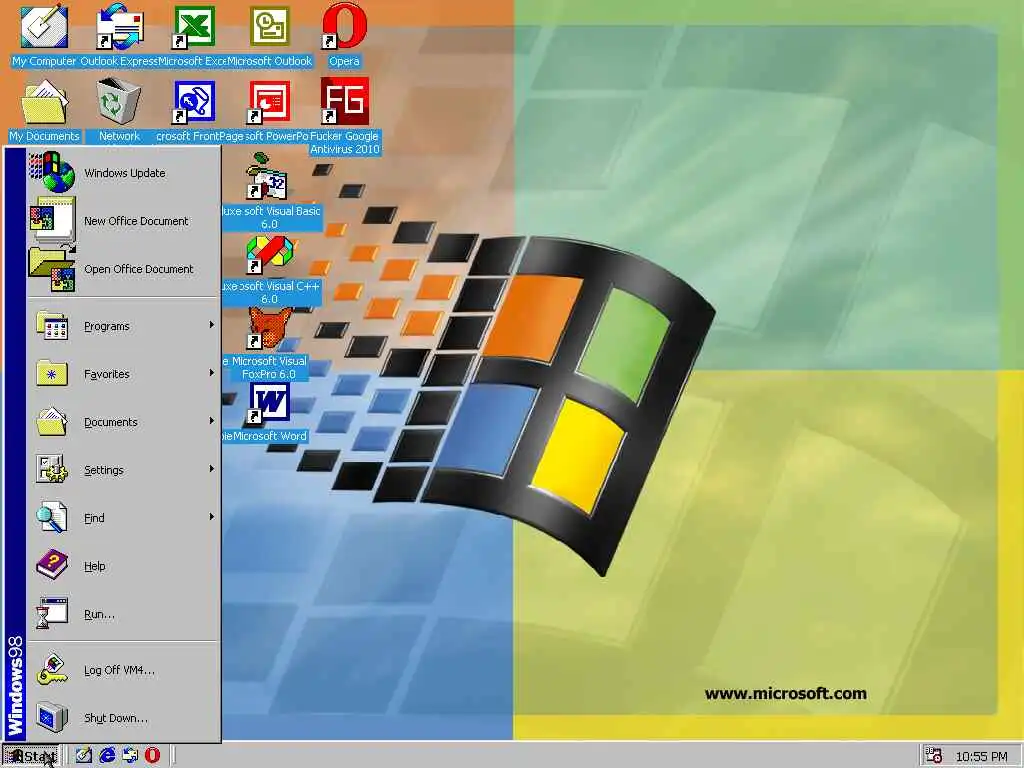
Task: Choose Run... from the Start menu
Action: 123,614
